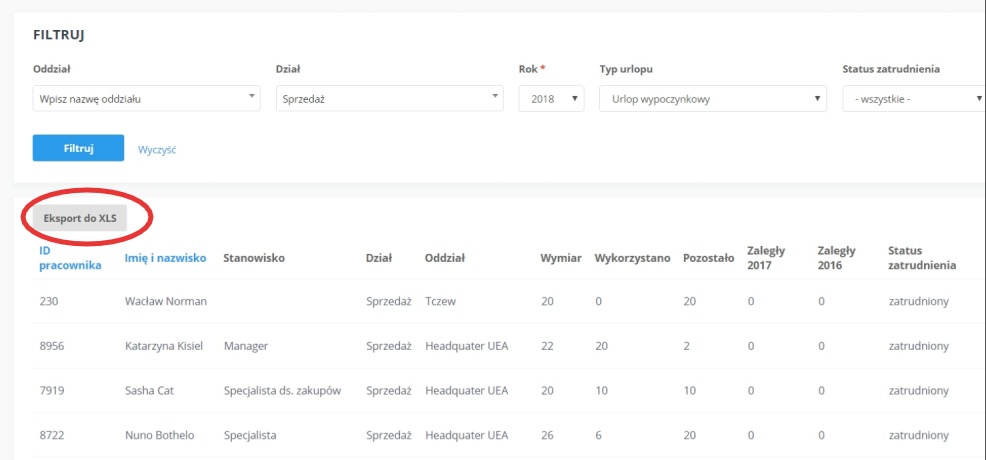This screenshot has height=460, width=986.
Task: Click the Pozostało column header
Action: (709, 258)
